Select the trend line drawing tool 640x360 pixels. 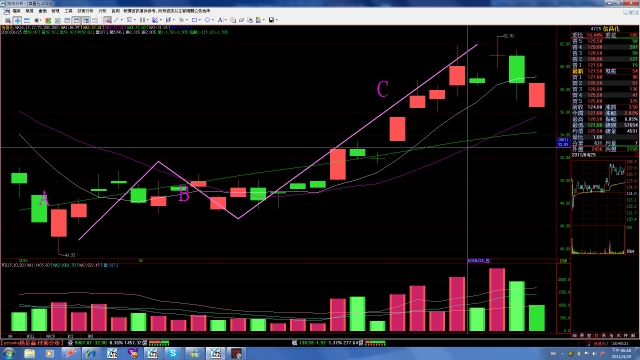point(117,20)
